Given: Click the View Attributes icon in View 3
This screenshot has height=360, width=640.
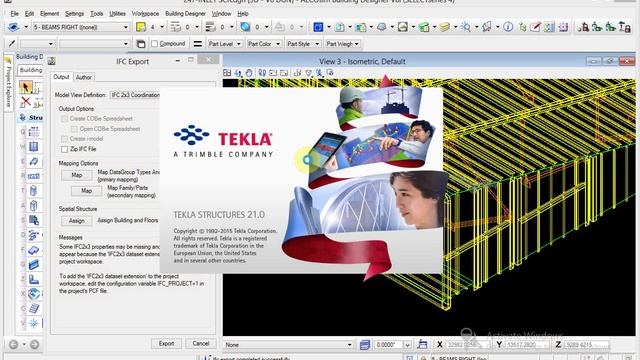Looking at the screenshot, I should pyautogui.click(x=227, y=73).
